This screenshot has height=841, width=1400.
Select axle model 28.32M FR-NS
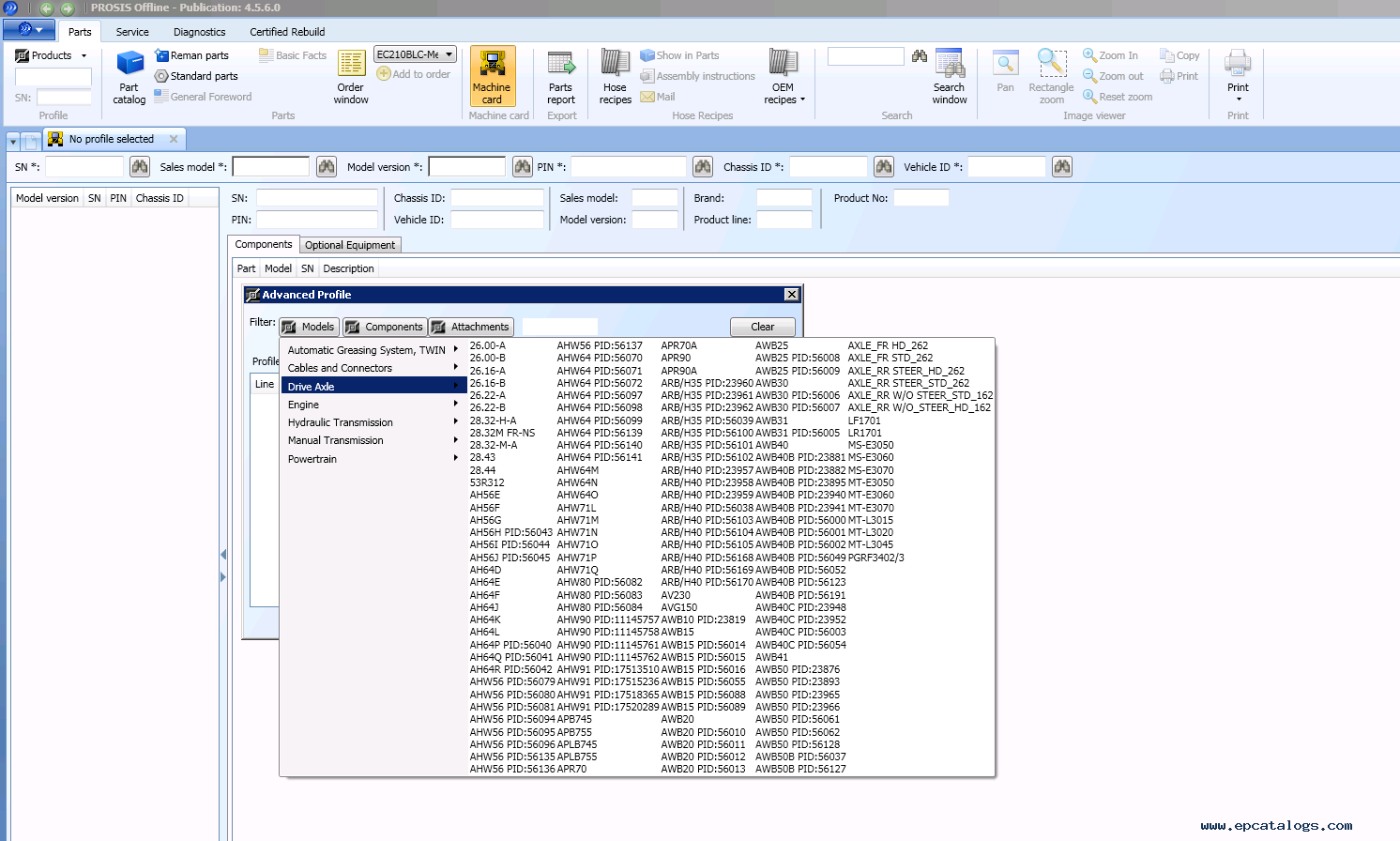(502, 433)
